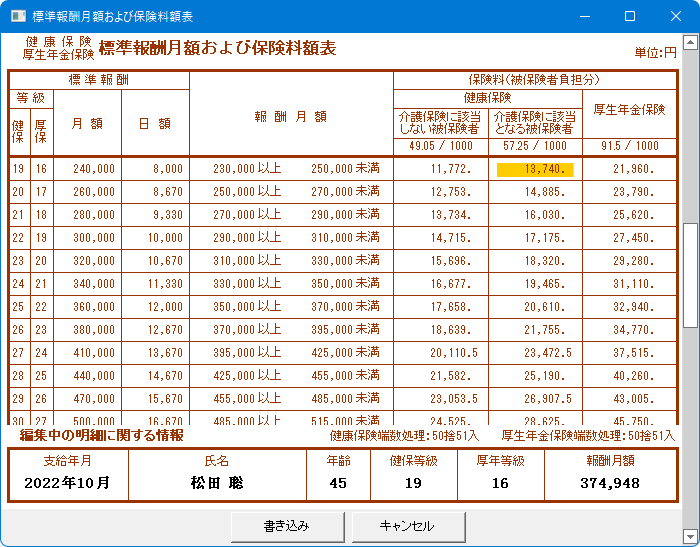Click range 330,000以上 in row 24
700x547 pixels.
click(247, 284)
